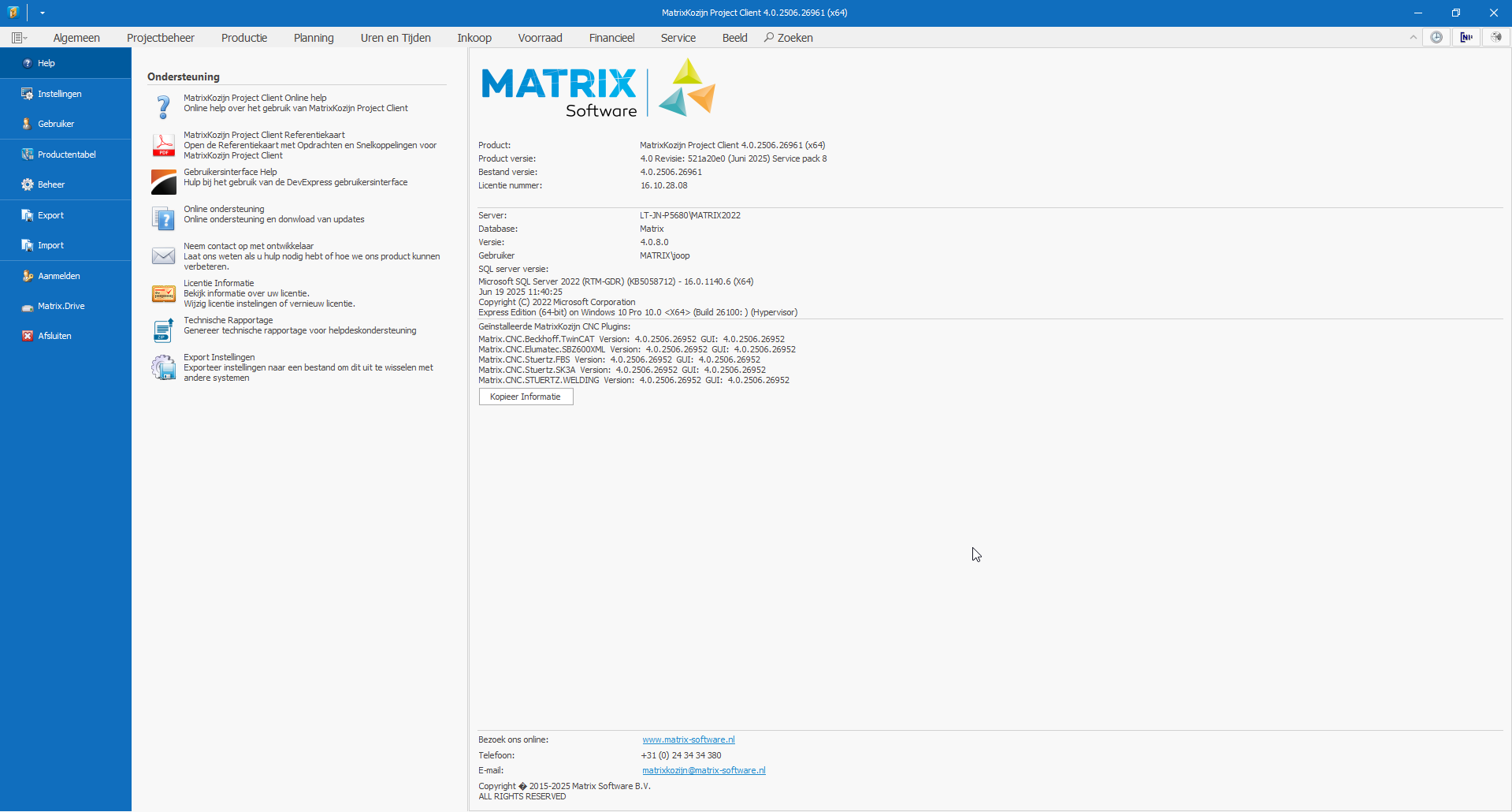Click the Export Instellingen icon

(163, 367)
